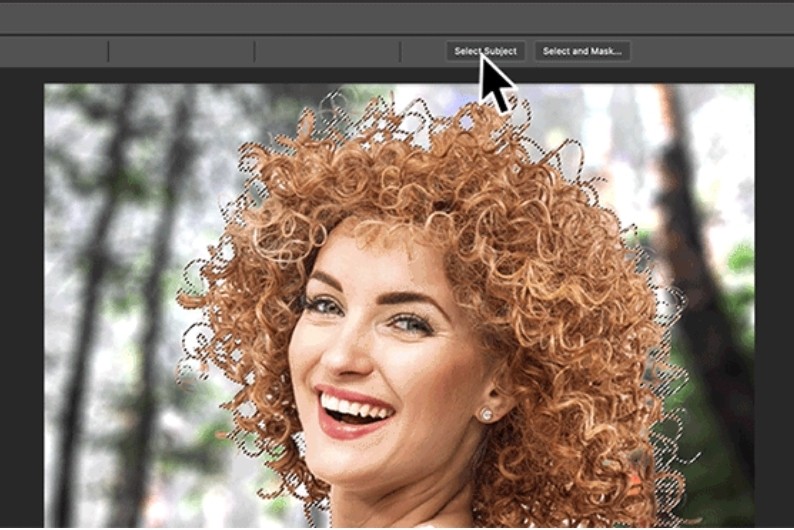Click the dark pasteboard right of the image
The width and height of the screenshot is (794, 530).
[774, 300]
